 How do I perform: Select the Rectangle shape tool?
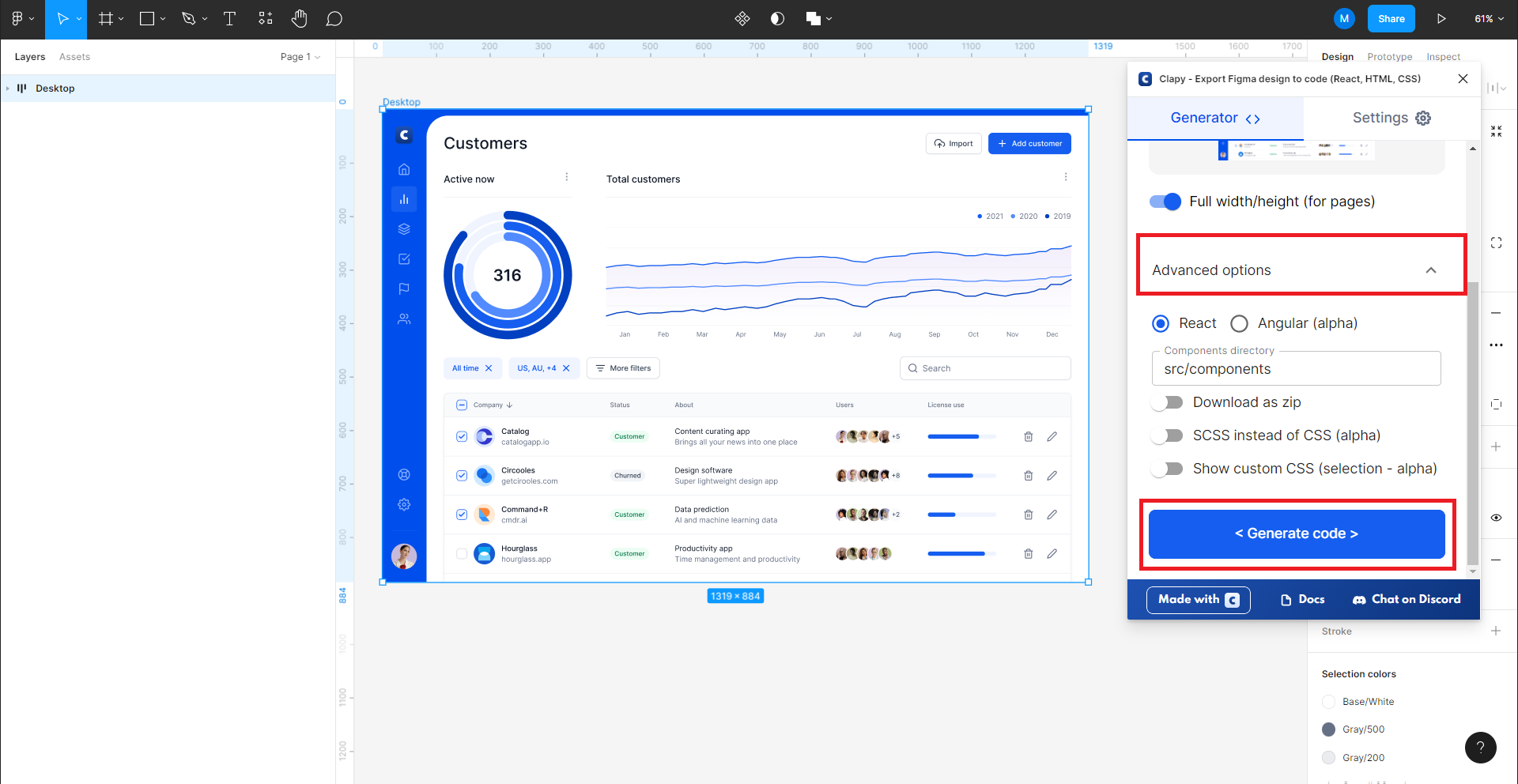coord(147,18)
